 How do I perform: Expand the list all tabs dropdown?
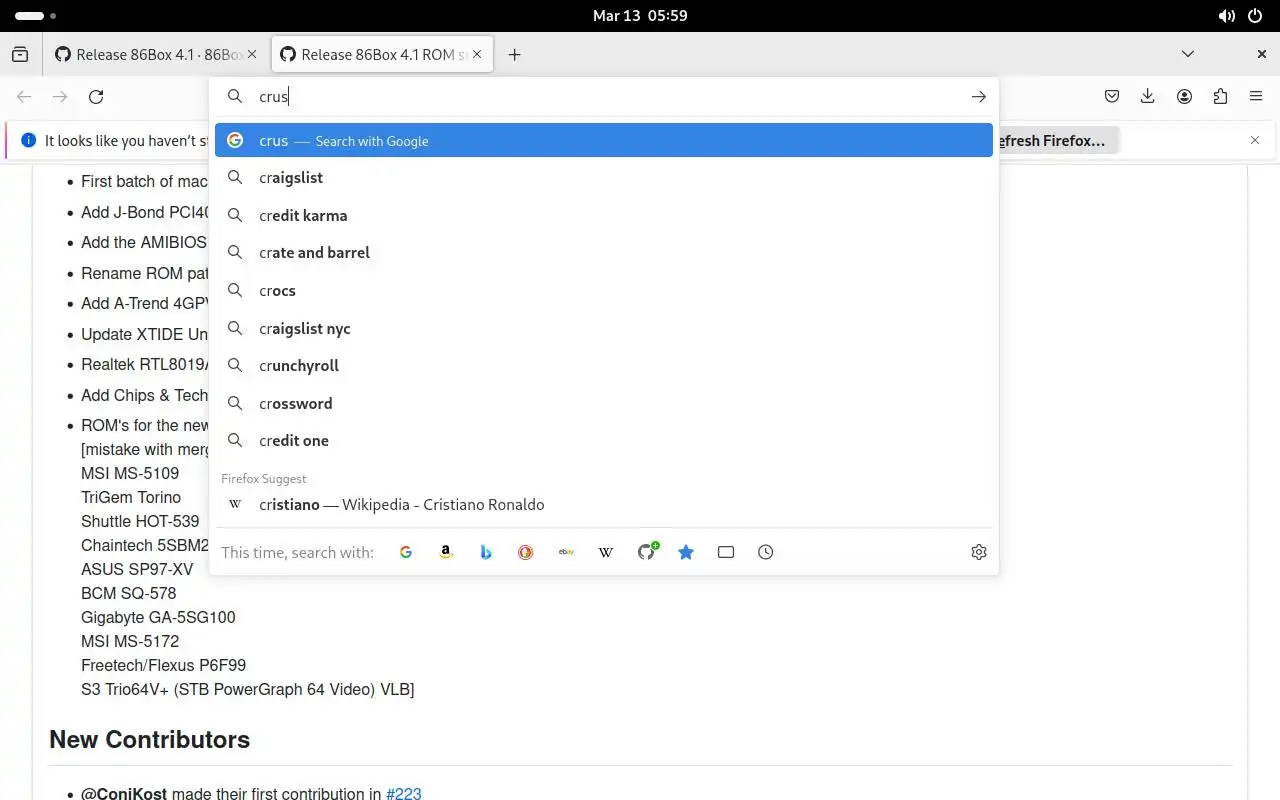tap(1188, 55)
